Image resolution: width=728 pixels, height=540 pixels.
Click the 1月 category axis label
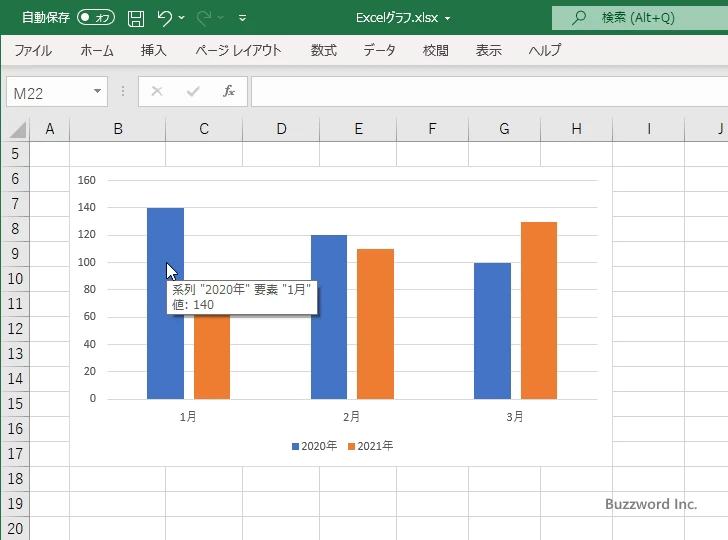pos(188,416)
